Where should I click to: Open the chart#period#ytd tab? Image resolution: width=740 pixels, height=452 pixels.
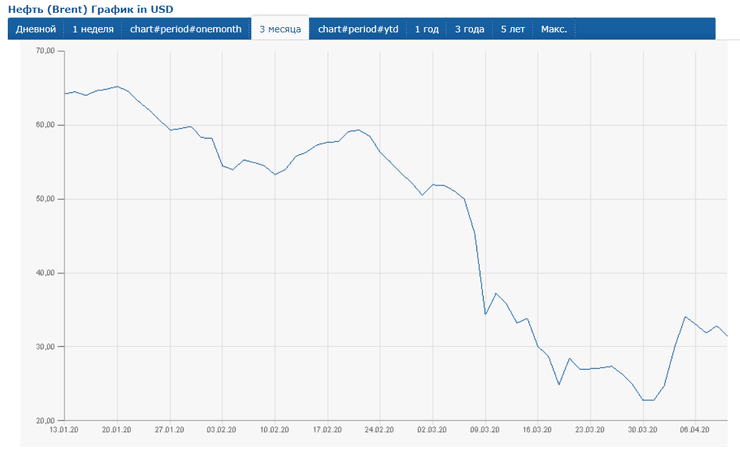[358, 29]
